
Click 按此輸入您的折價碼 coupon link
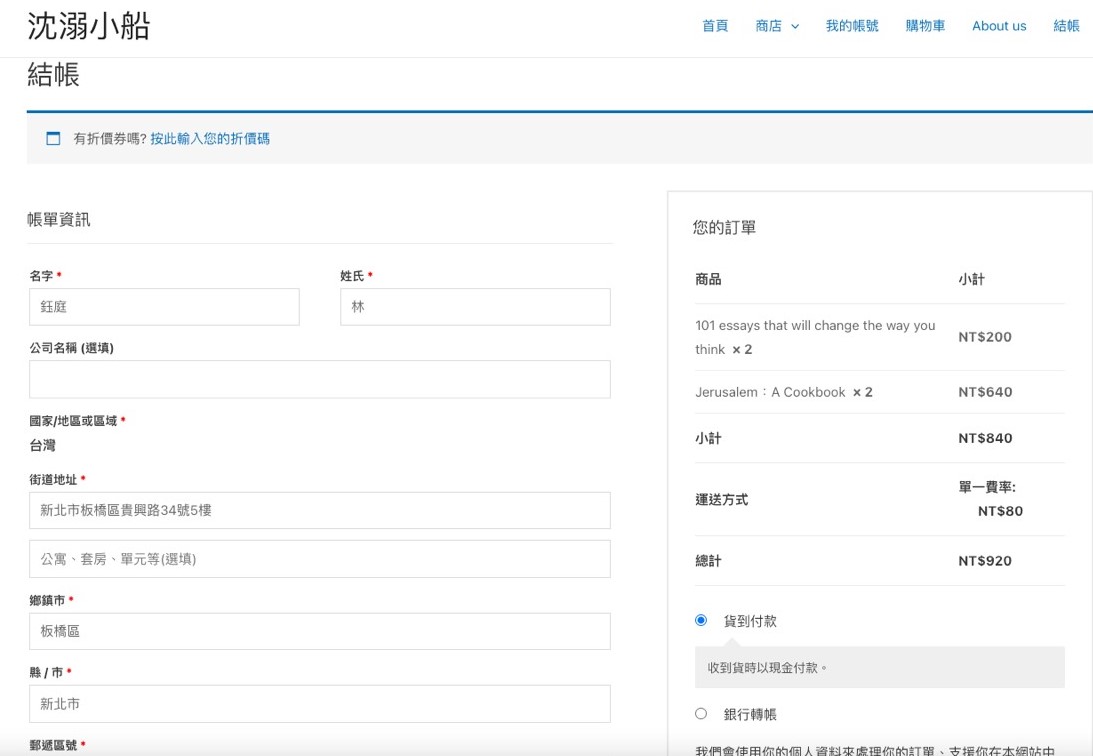click(x=210, y=139)
